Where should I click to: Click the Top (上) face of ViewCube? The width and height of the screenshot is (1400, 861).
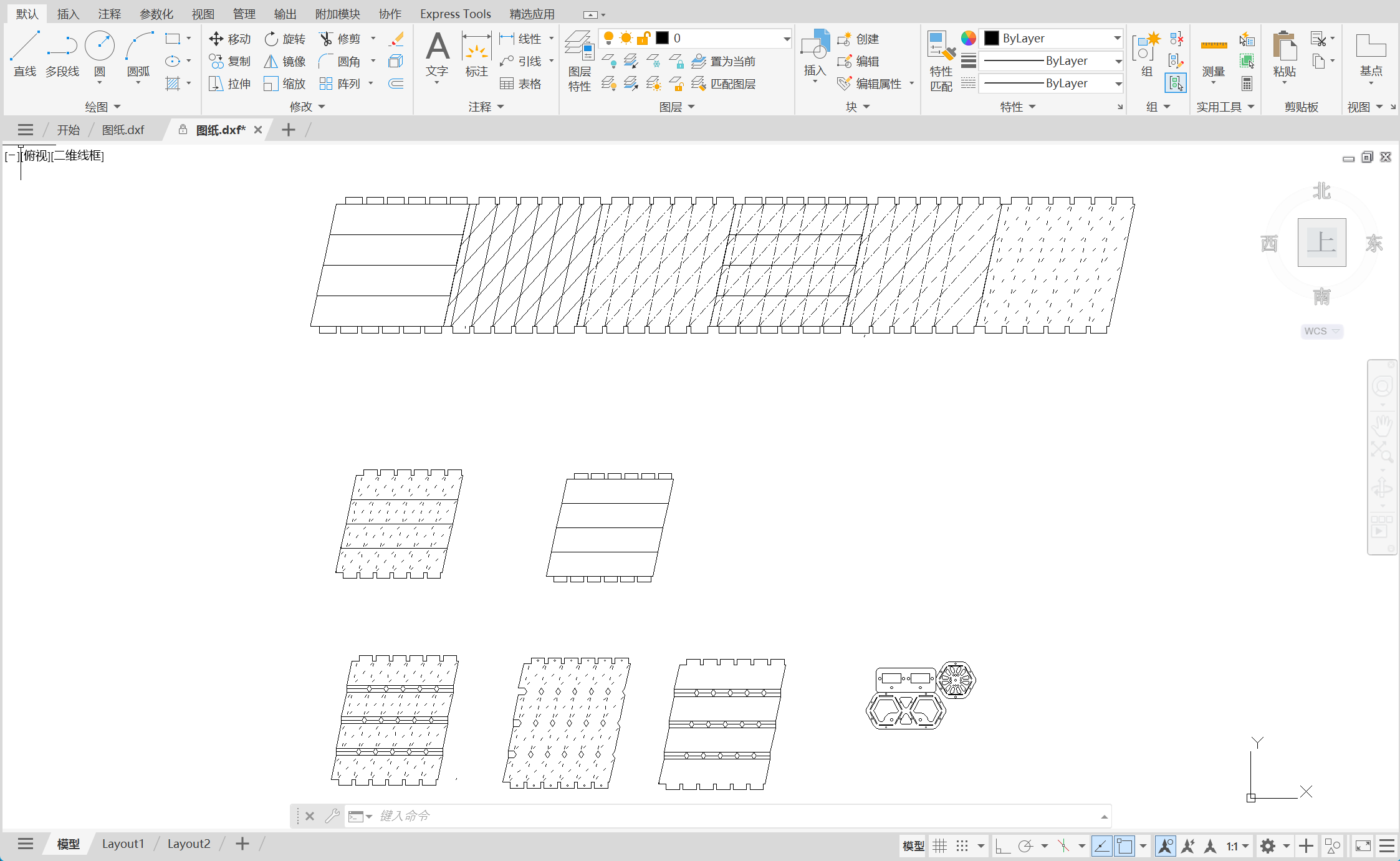coord(1321,243)
